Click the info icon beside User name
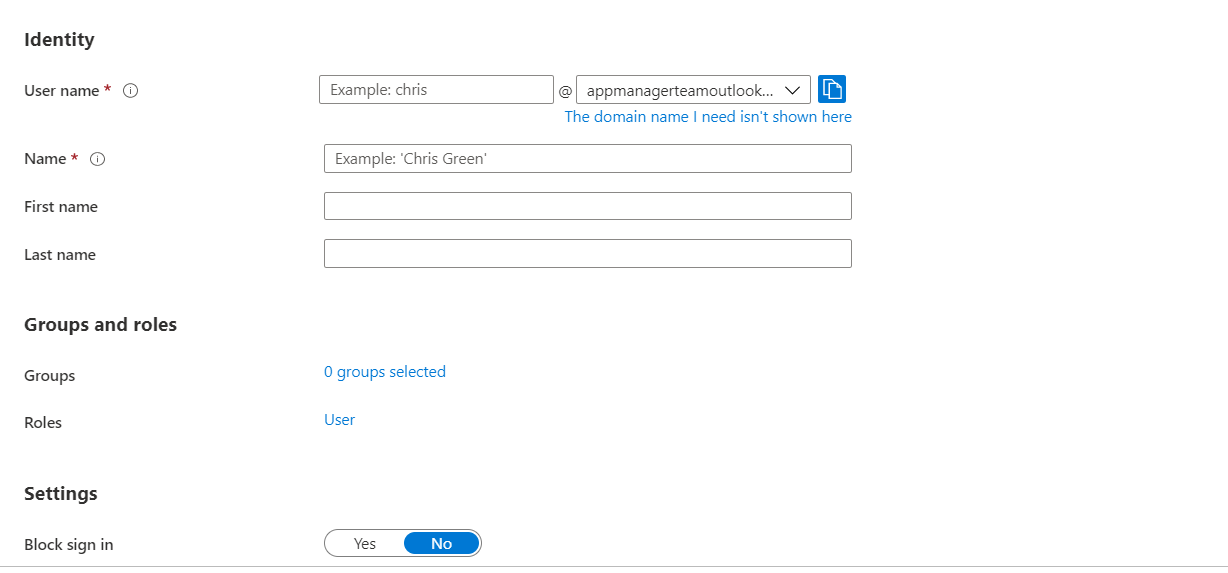1228x573 pixels. (x=130, y=91)
